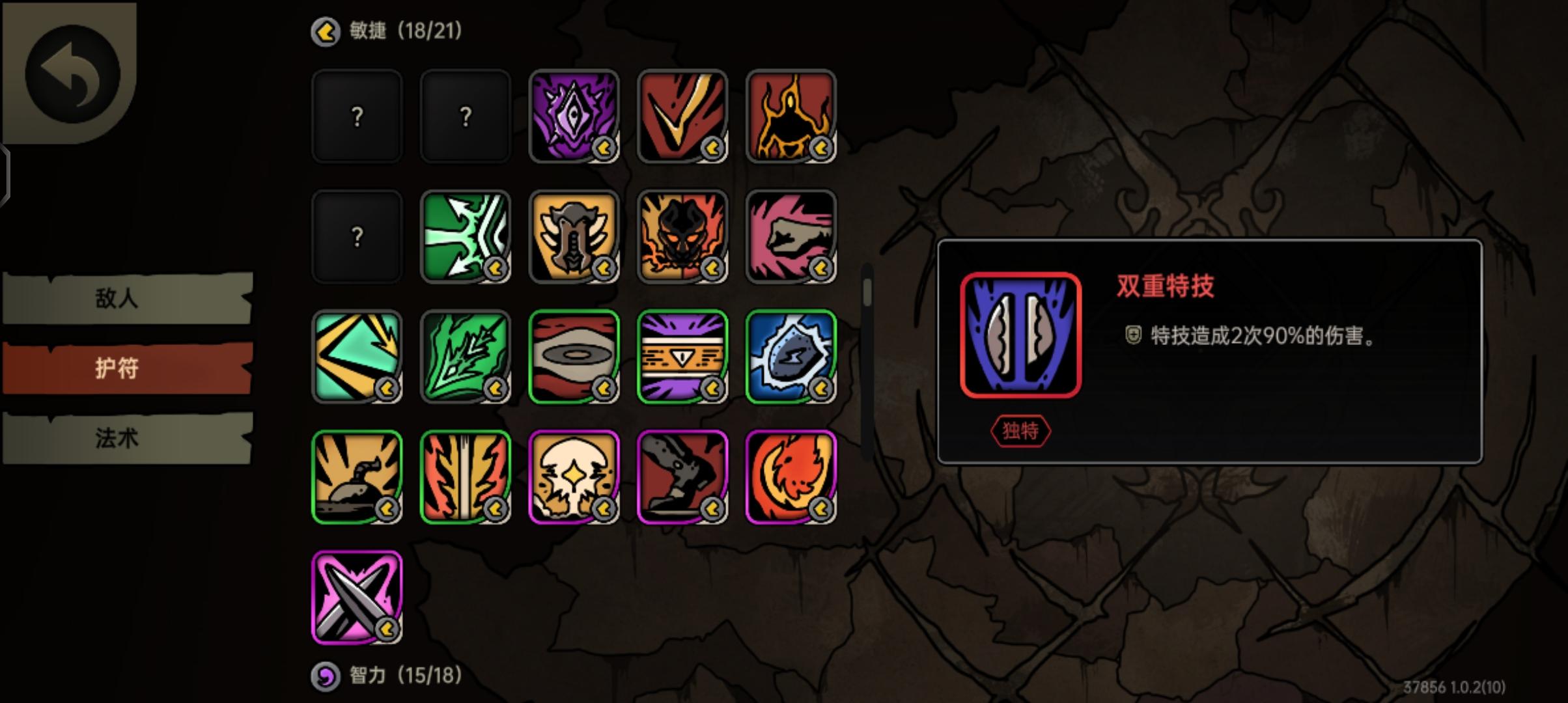Pick the glowing skull amulet icon

point(574,477)
